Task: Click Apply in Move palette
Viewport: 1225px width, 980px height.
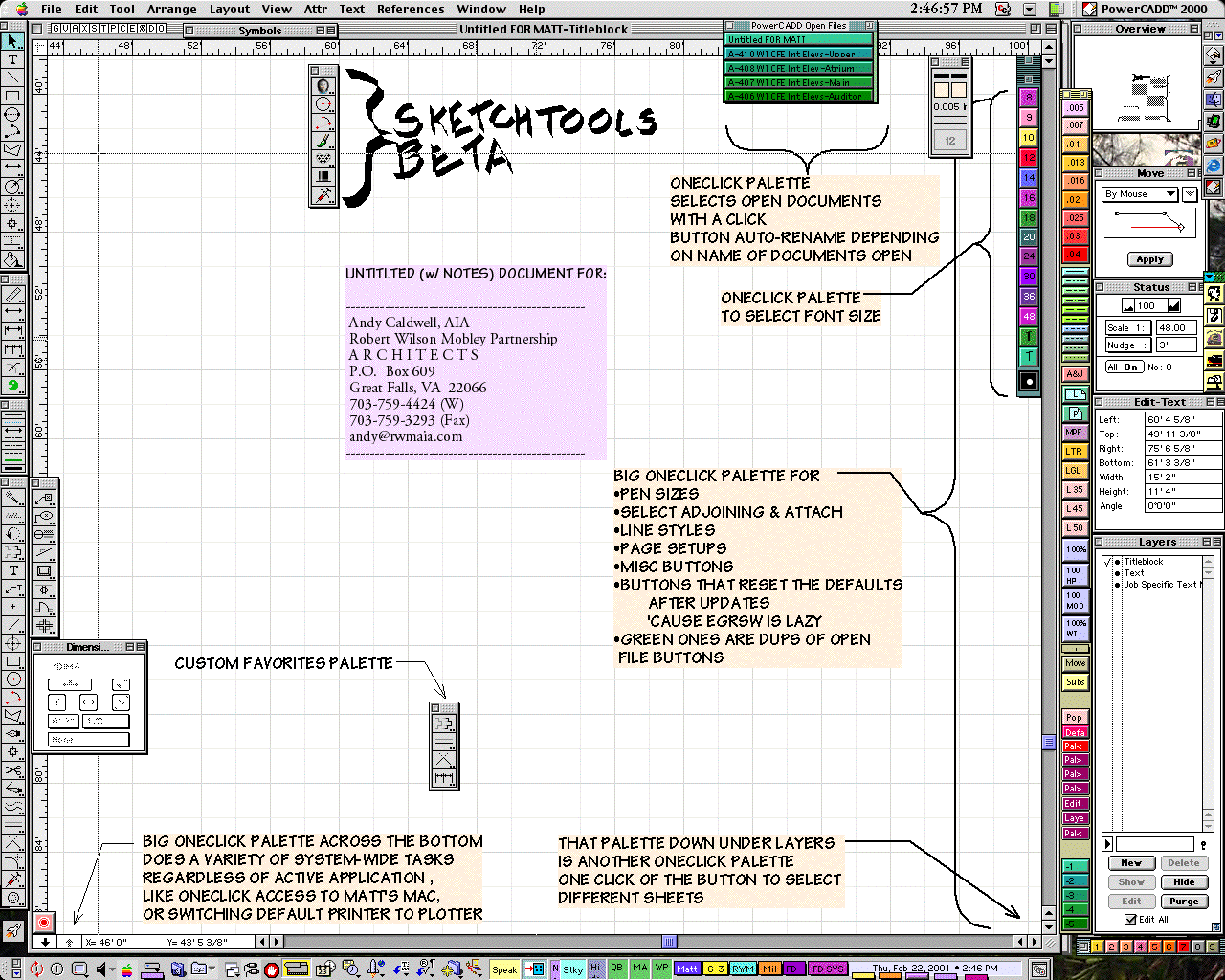Action: (x=1149, y=259)
